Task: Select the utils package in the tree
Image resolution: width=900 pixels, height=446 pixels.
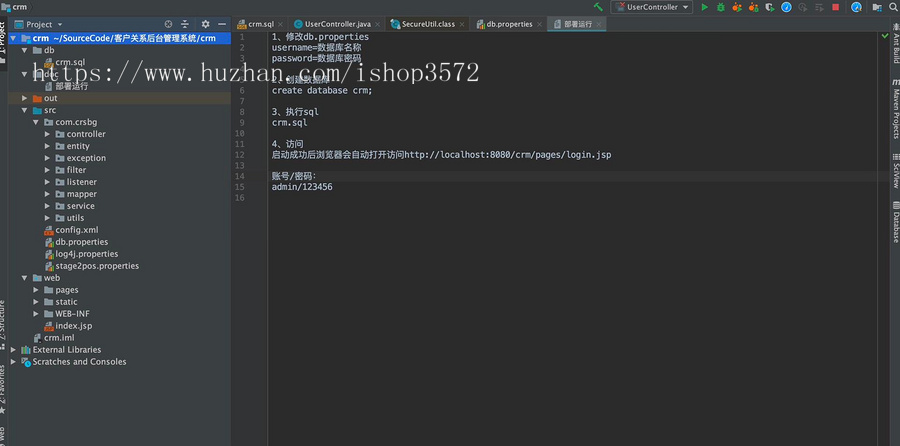Action: 75,218
